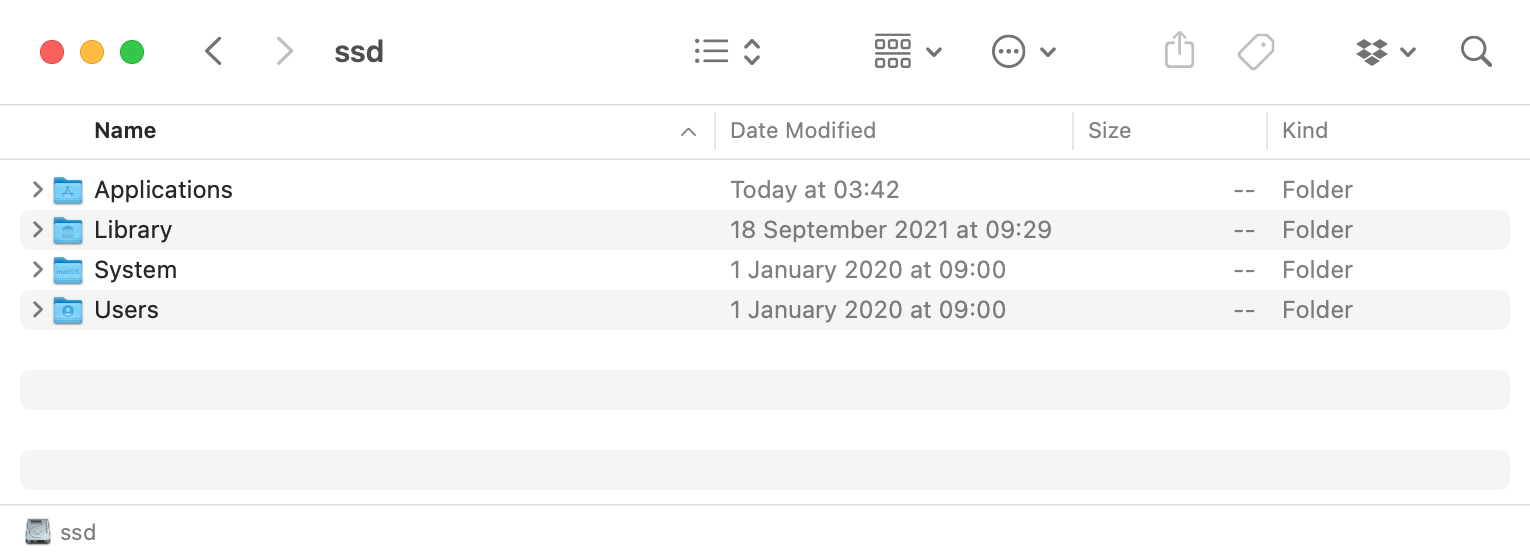
Task: Click the Share icon
Action: (1180, 50)
